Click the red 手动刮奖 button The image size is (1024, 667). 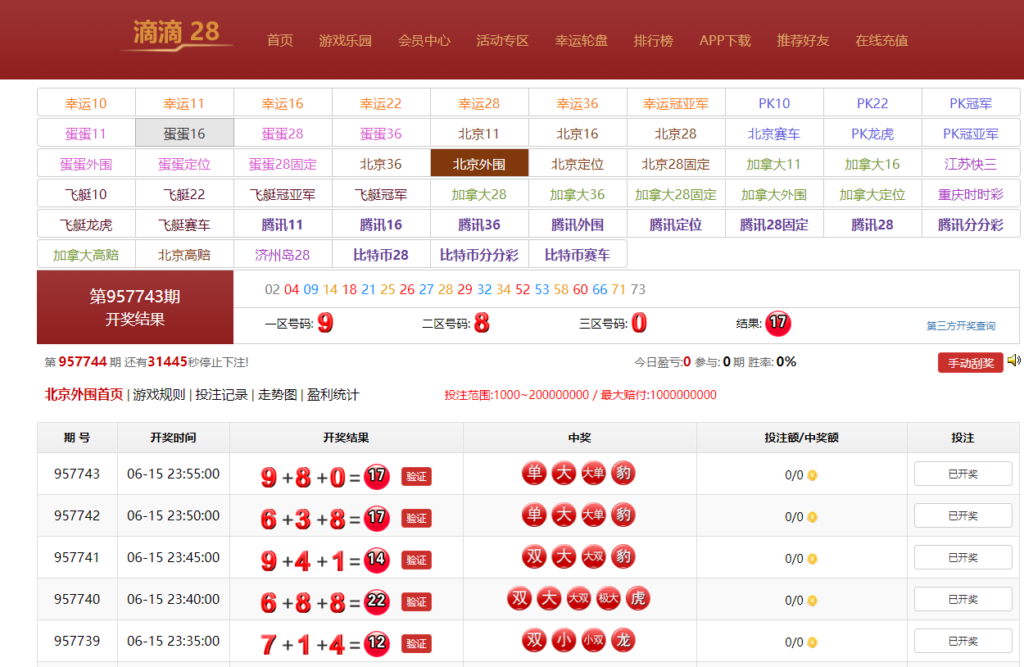969,363
